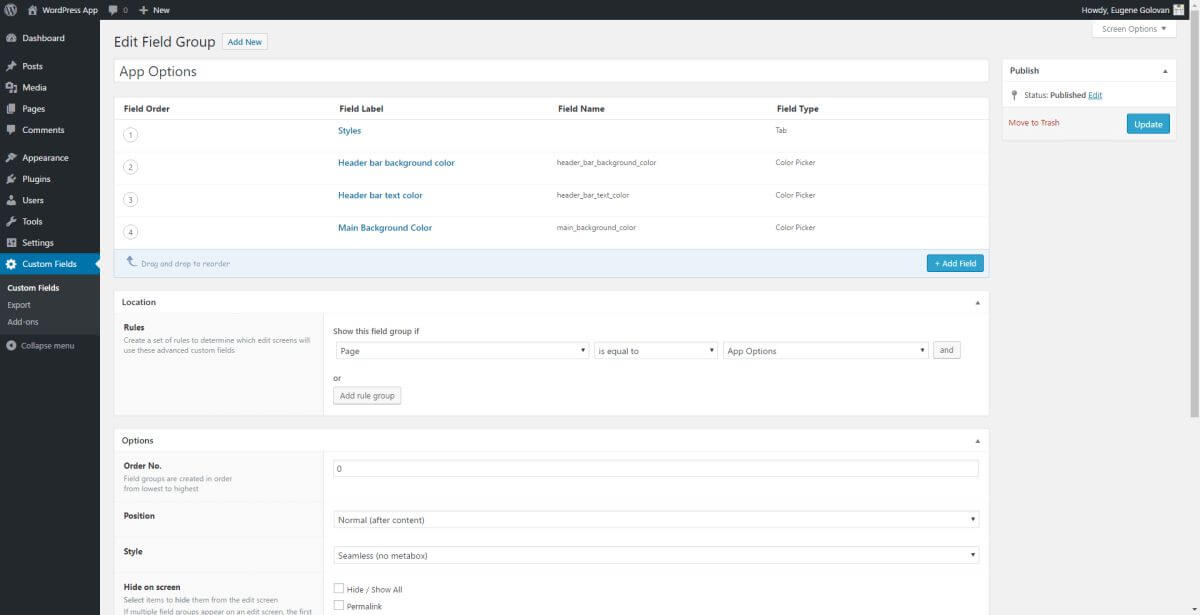Open the 'is equal to' operator dropdown
The width and height of the screenshot is (1200, 615).
656,351
